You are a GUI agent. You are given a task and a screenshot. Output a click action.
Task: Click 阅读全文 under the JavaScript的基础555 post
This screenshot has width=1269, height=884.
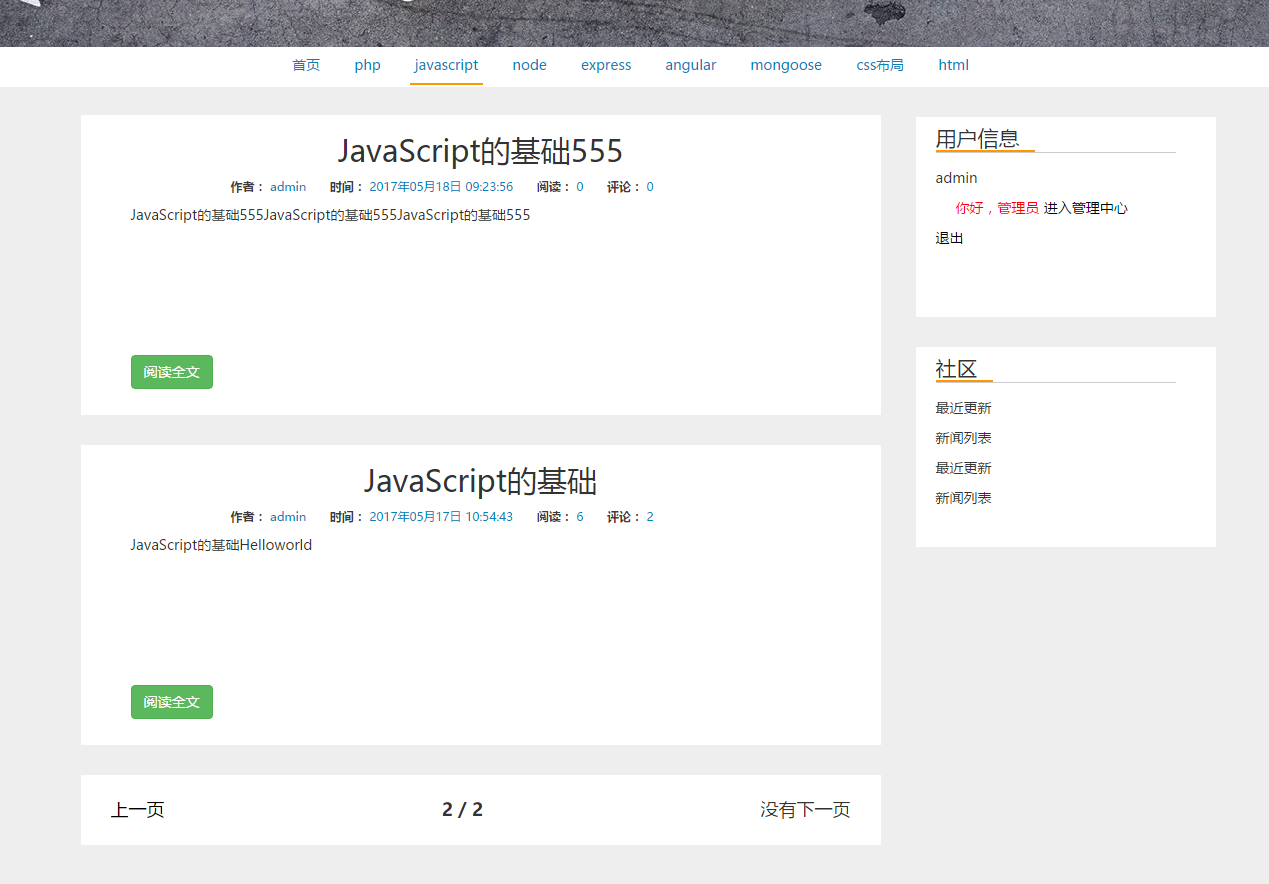[x=172, y=372]
